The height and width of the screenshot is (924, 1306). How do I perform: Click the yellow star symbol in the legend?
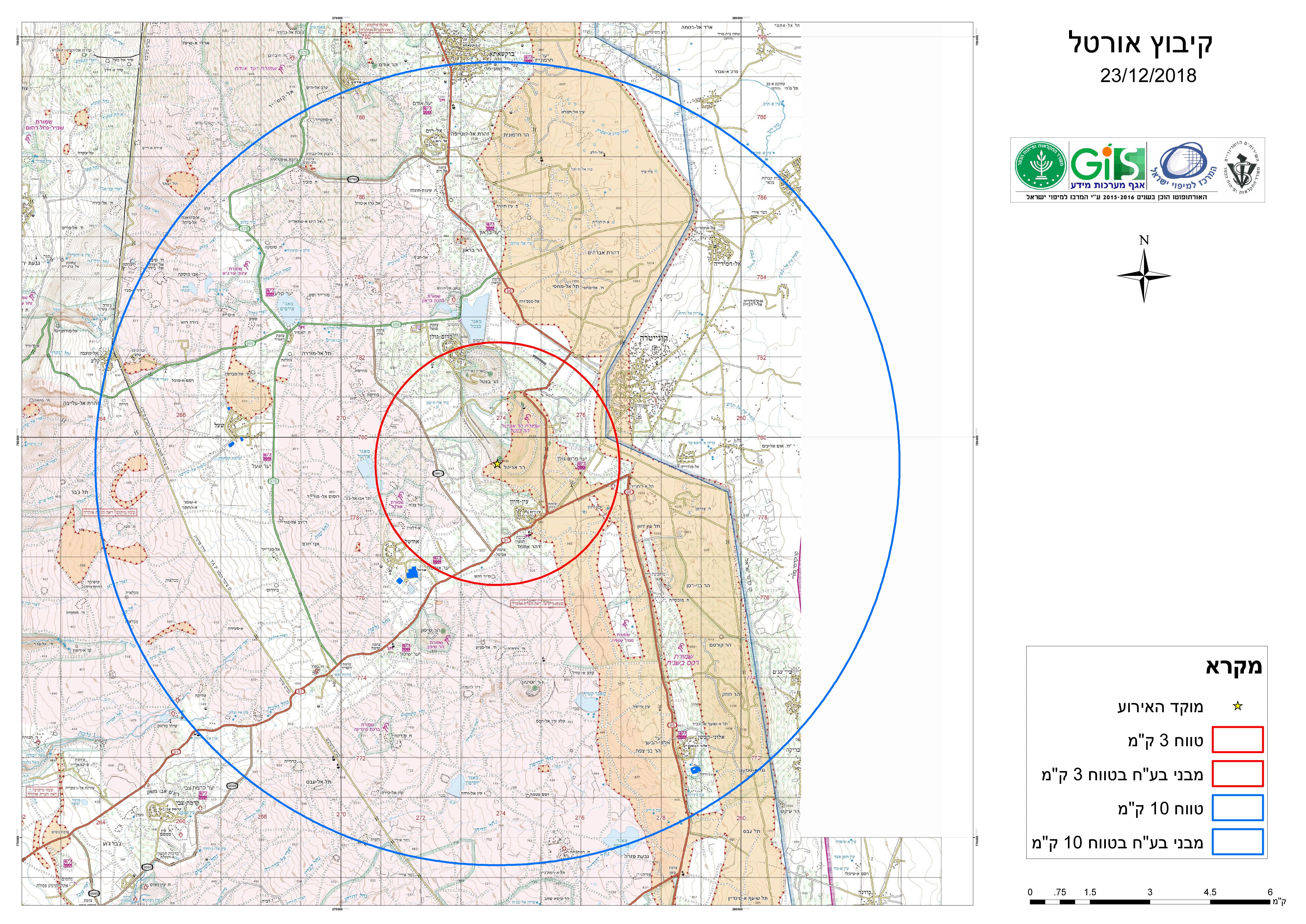pyautogui.click(x=1238, y=707)
